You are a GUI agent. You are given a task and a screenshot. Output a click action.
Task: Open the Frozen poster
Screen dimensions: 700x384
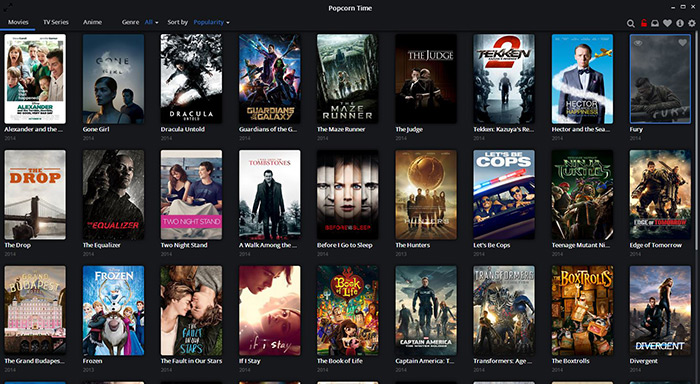113,311
